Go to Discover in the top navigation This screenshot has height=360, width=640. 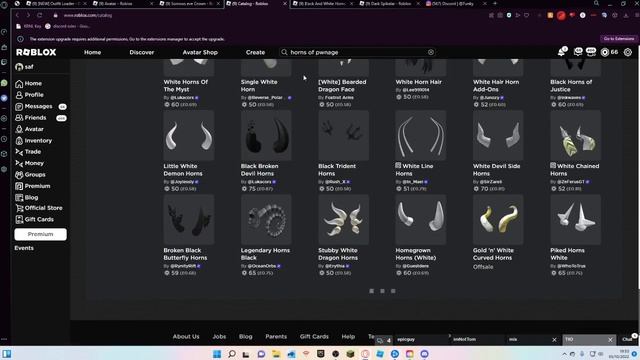point(142,52)
